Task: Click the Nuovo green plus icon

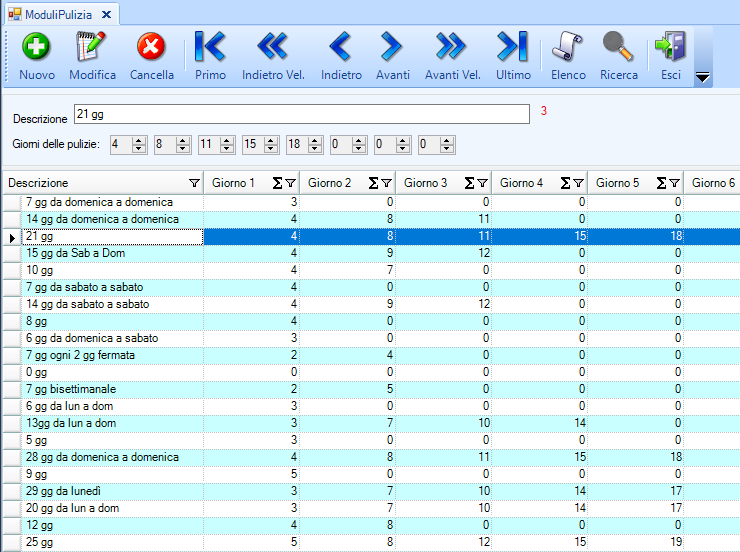Action: [x=37, y=47]
